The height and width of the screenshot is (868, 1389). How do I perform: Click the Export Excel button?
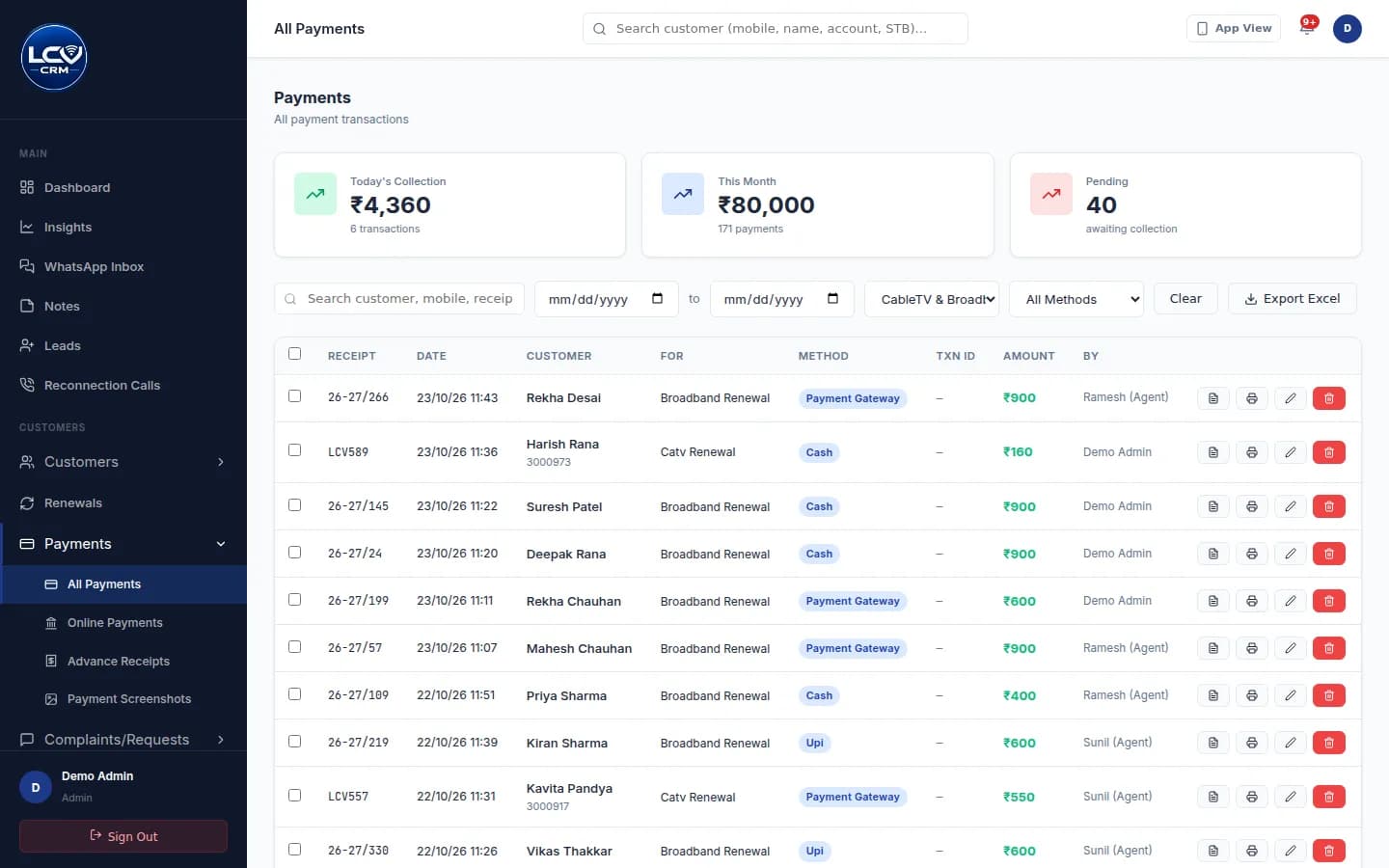click(x=1292, y=298)
